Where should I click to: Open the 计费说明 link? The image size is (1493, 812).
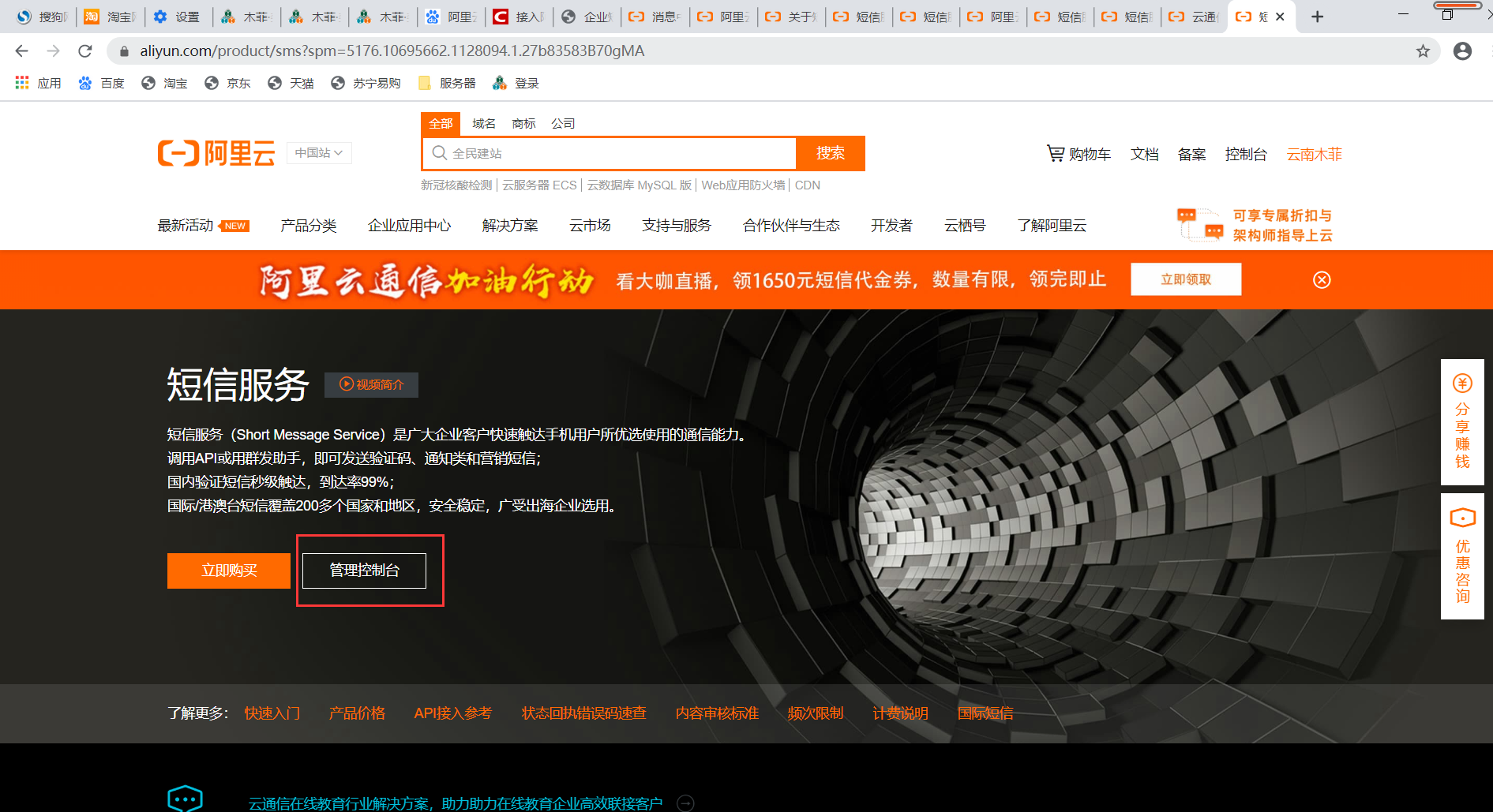tap(900, 713)
